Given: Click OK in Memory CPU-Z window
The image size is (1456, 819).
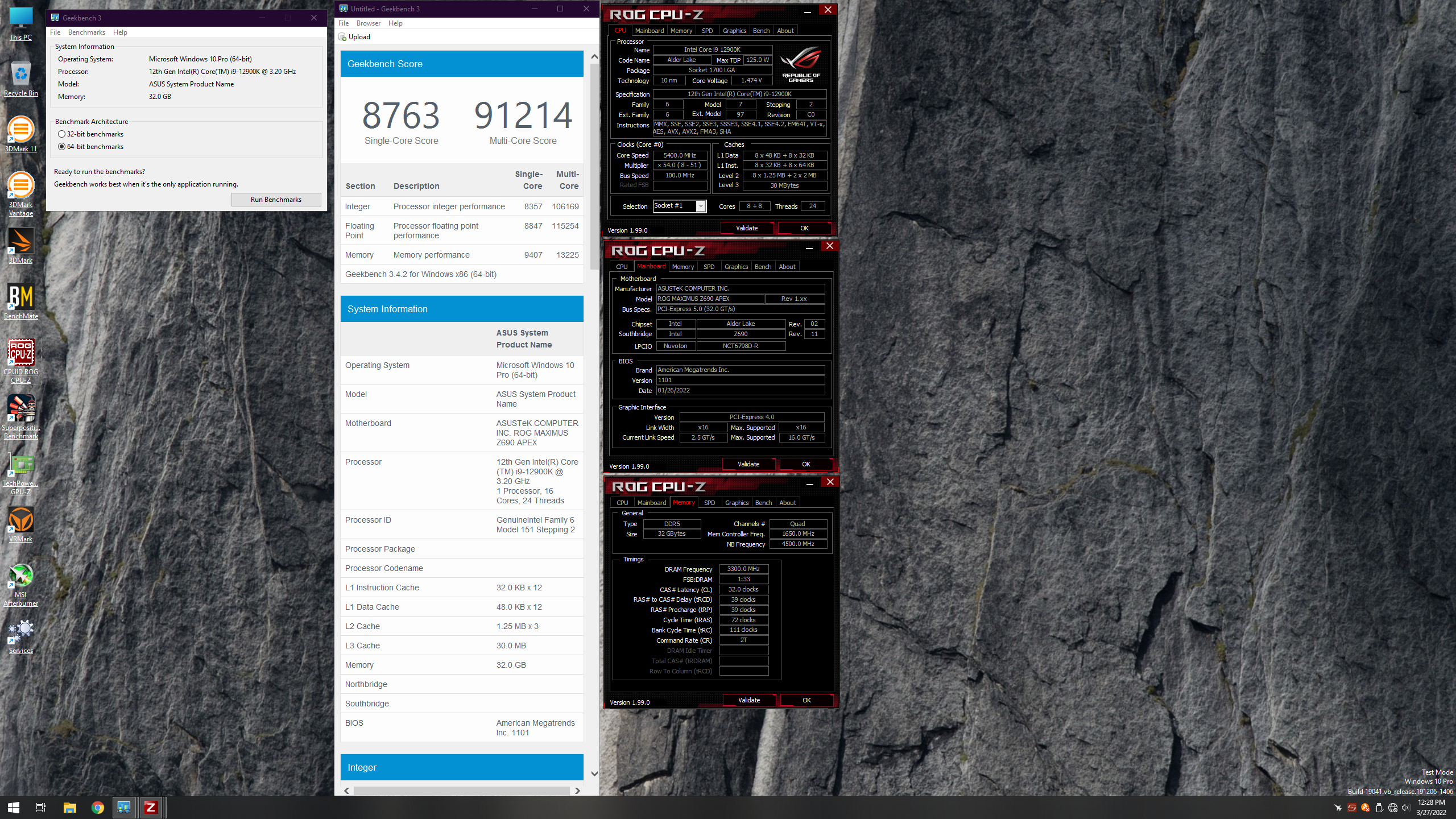Looking at the screenshot, I should coord(806,700).
